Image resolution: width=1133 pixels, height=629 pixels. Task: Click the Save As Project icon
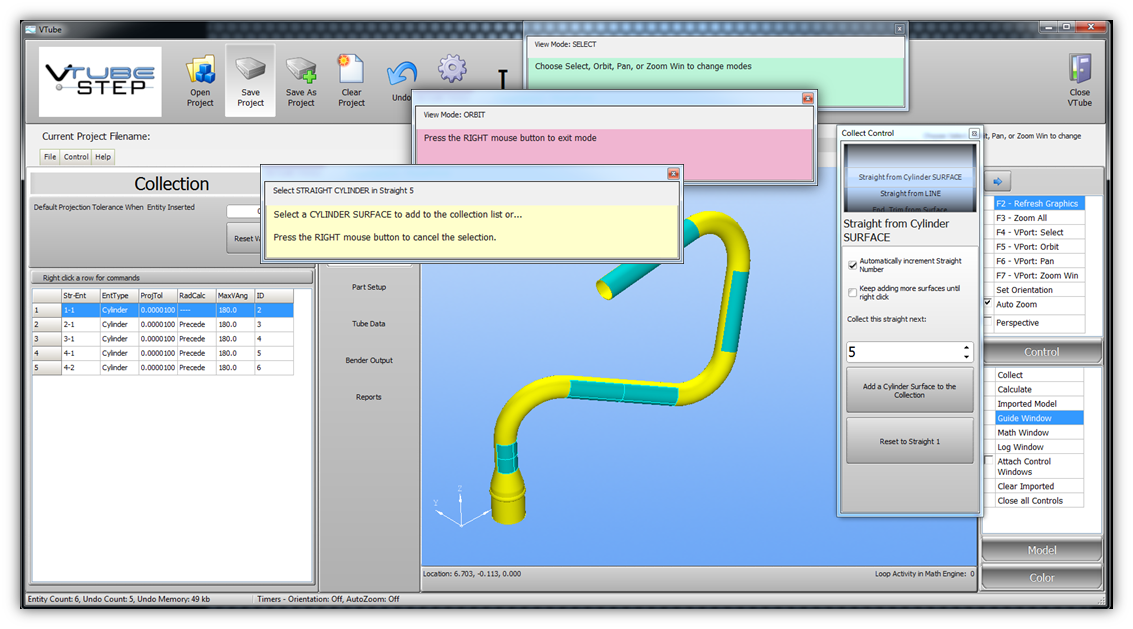coord(301,71)
